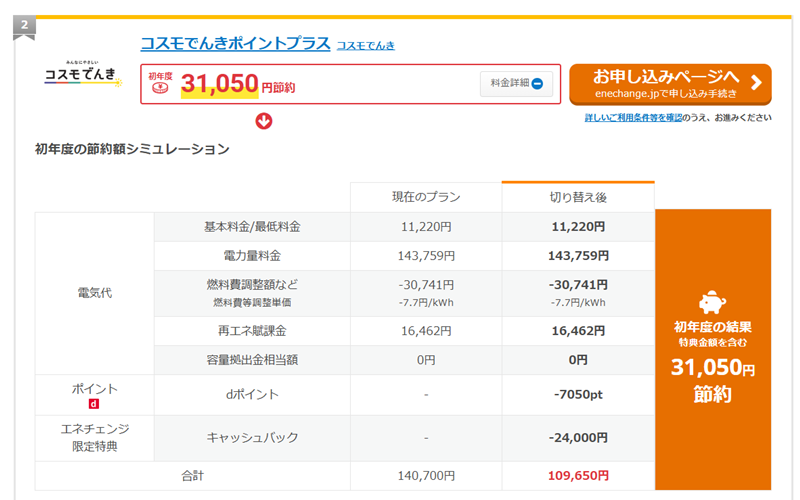This screenshot has height=500, width=800.
Task: Click the first-year coin savings icon
Action: (160, 88)
